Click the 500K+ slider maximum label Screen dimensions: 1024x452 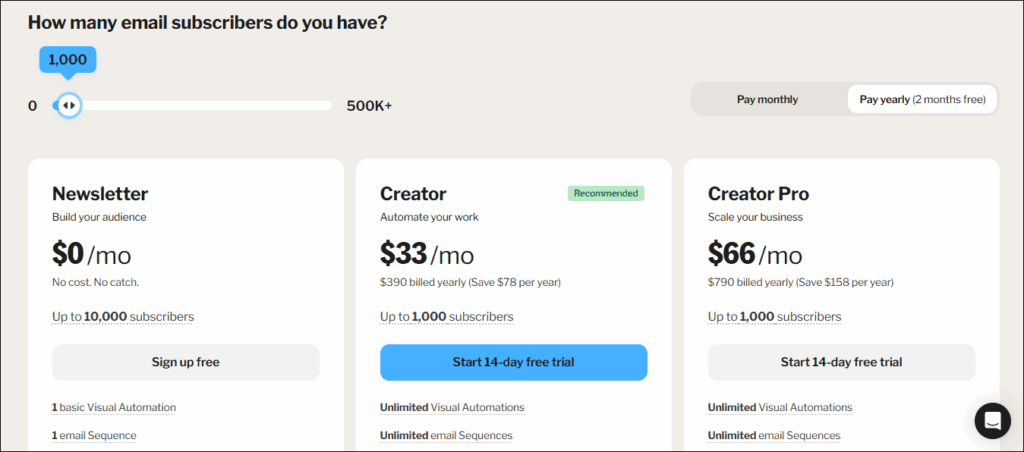coord(369,105)
